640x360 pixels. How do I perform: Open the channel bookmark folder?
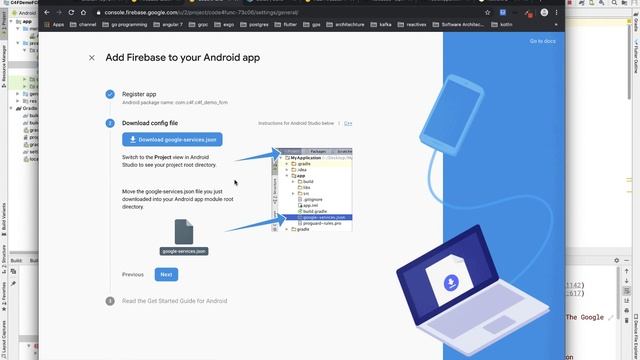click(83, 24)
